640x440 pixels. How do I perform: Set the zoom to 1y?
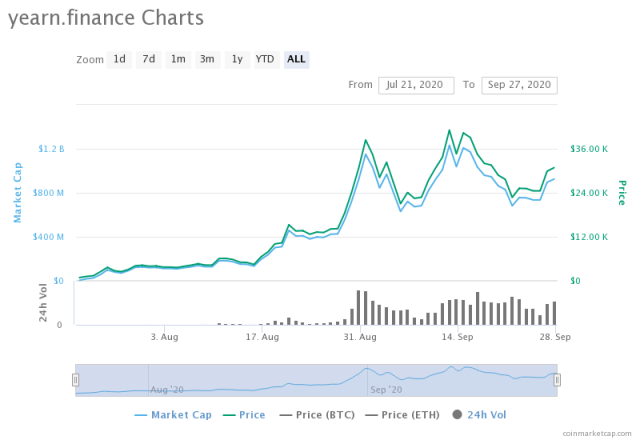(x=237, y=60)
